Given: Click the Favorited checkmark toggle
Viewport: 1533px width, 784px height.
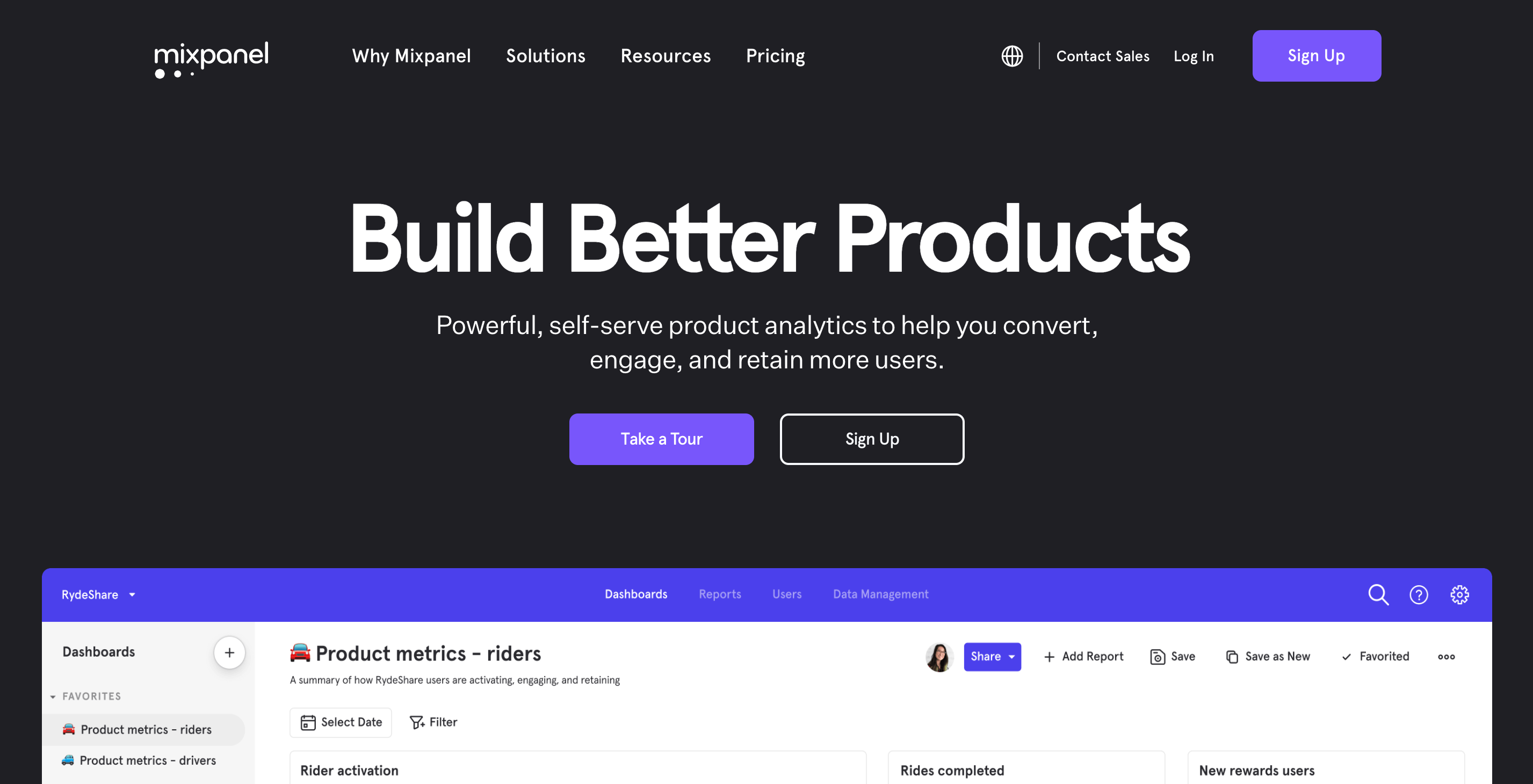Looking at the screenshot, I should coord(1374,656).
